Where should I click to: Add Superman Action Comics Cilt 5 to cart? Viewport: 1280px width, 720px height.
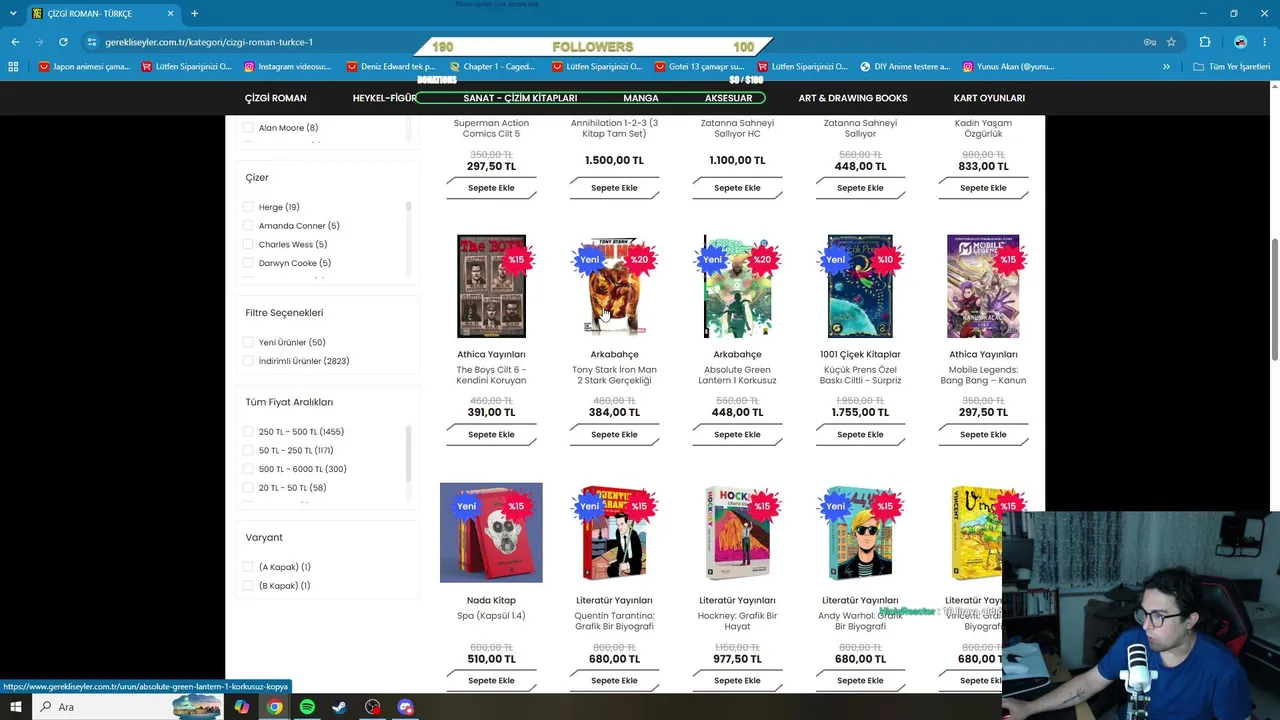(x=491, y=188)
